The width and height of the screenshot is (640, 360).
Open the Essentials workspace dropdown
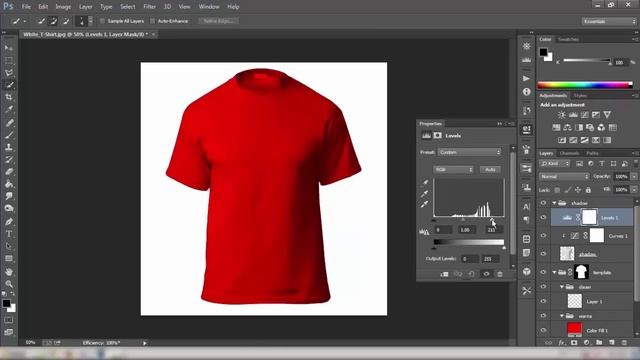coord(609,21)
